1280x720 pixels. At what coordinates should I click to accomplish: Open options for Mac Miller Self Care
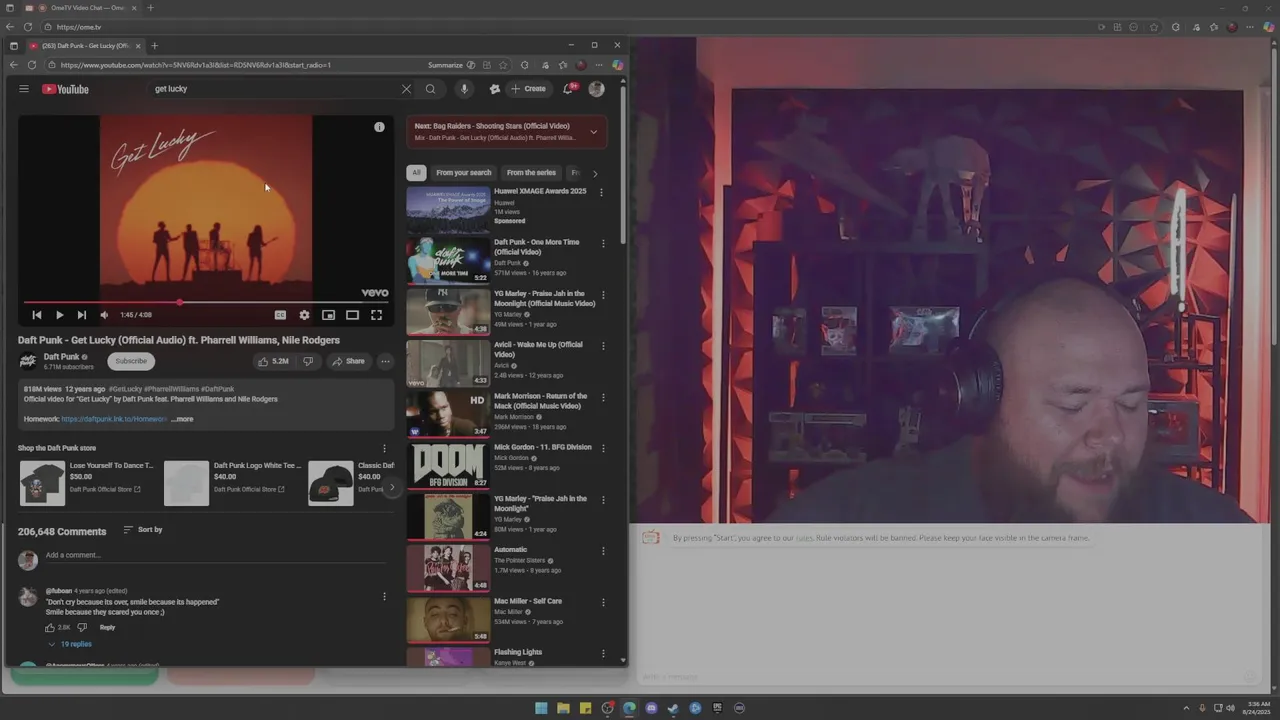(602, 602)
